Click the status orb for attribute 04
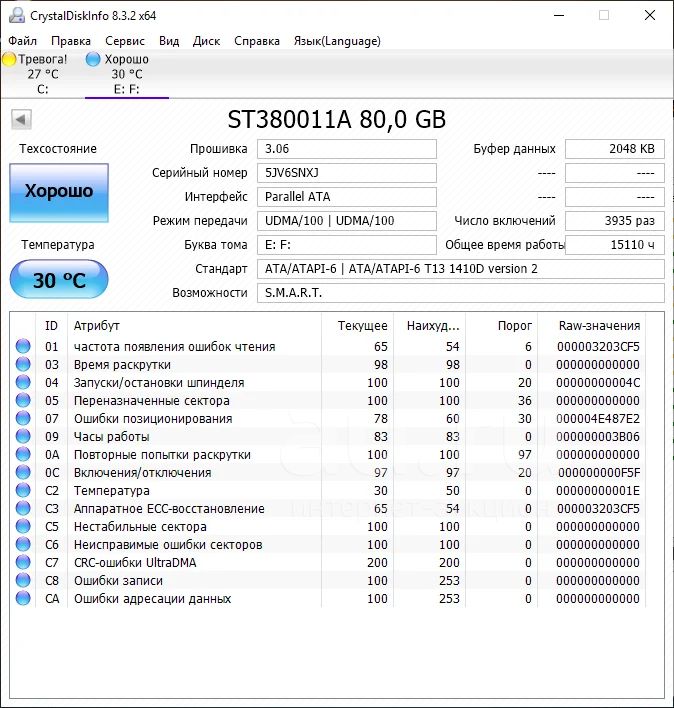Image resolution: width=674 pixels, height=708 pixels. tap(23, 382)
